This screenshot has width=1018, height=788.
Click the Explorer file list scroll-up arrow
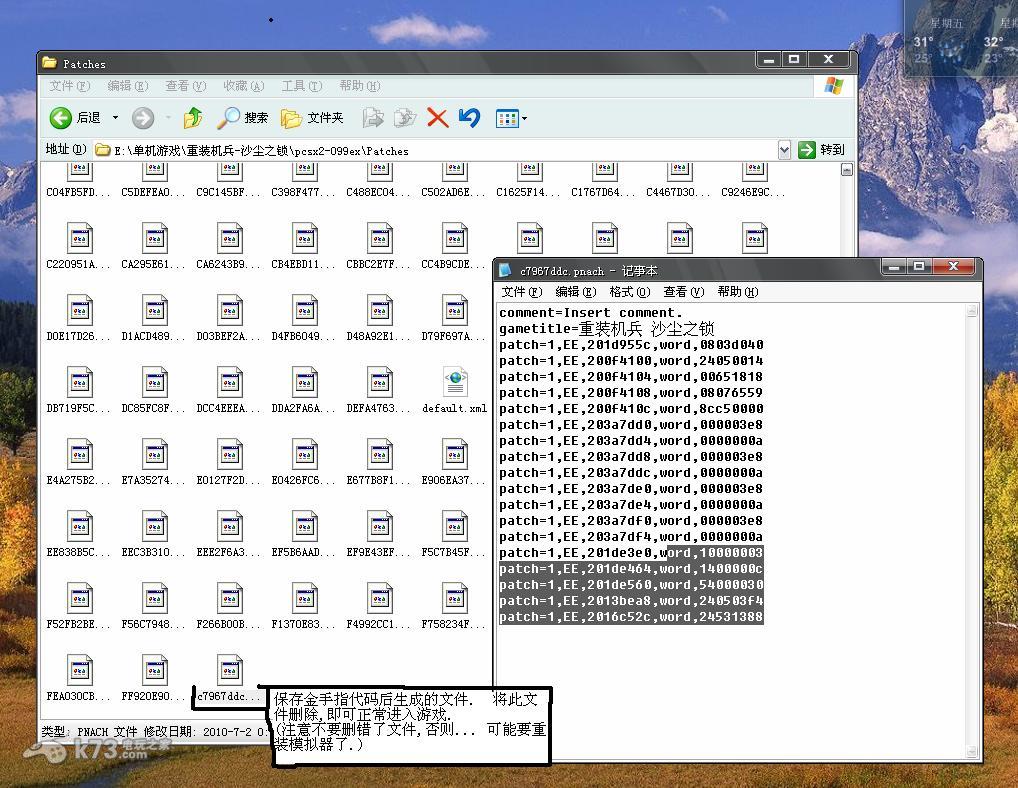click(x=847, y=170)
